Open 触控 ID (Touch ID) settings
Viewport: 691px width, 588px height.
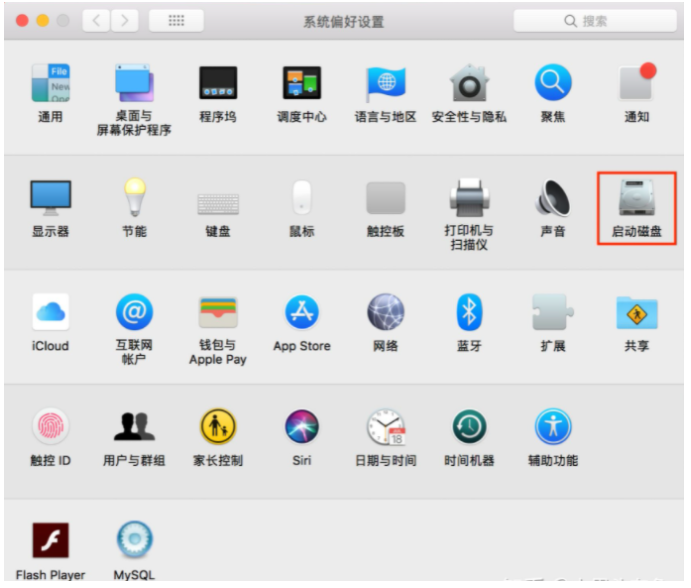(50, 428)
